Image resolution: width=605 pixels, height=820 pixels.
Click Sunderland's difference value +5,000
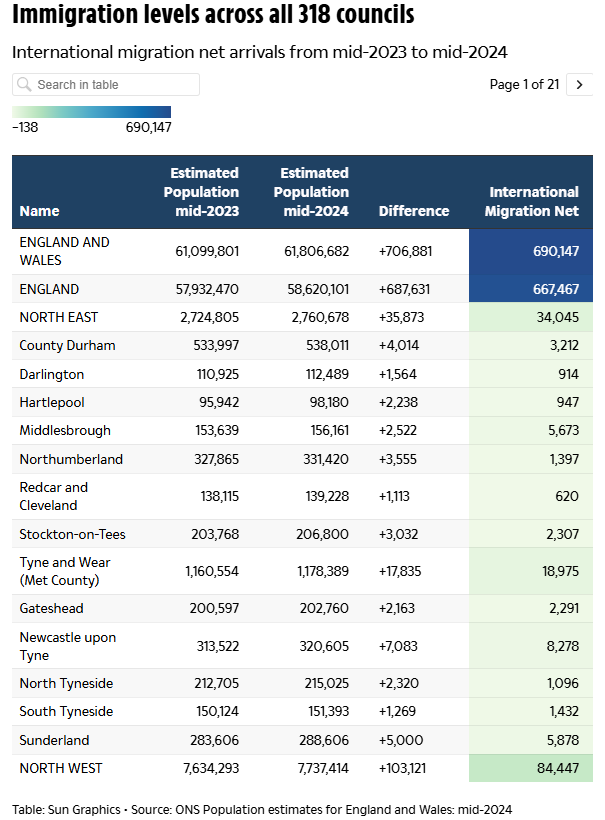[403, 741]
